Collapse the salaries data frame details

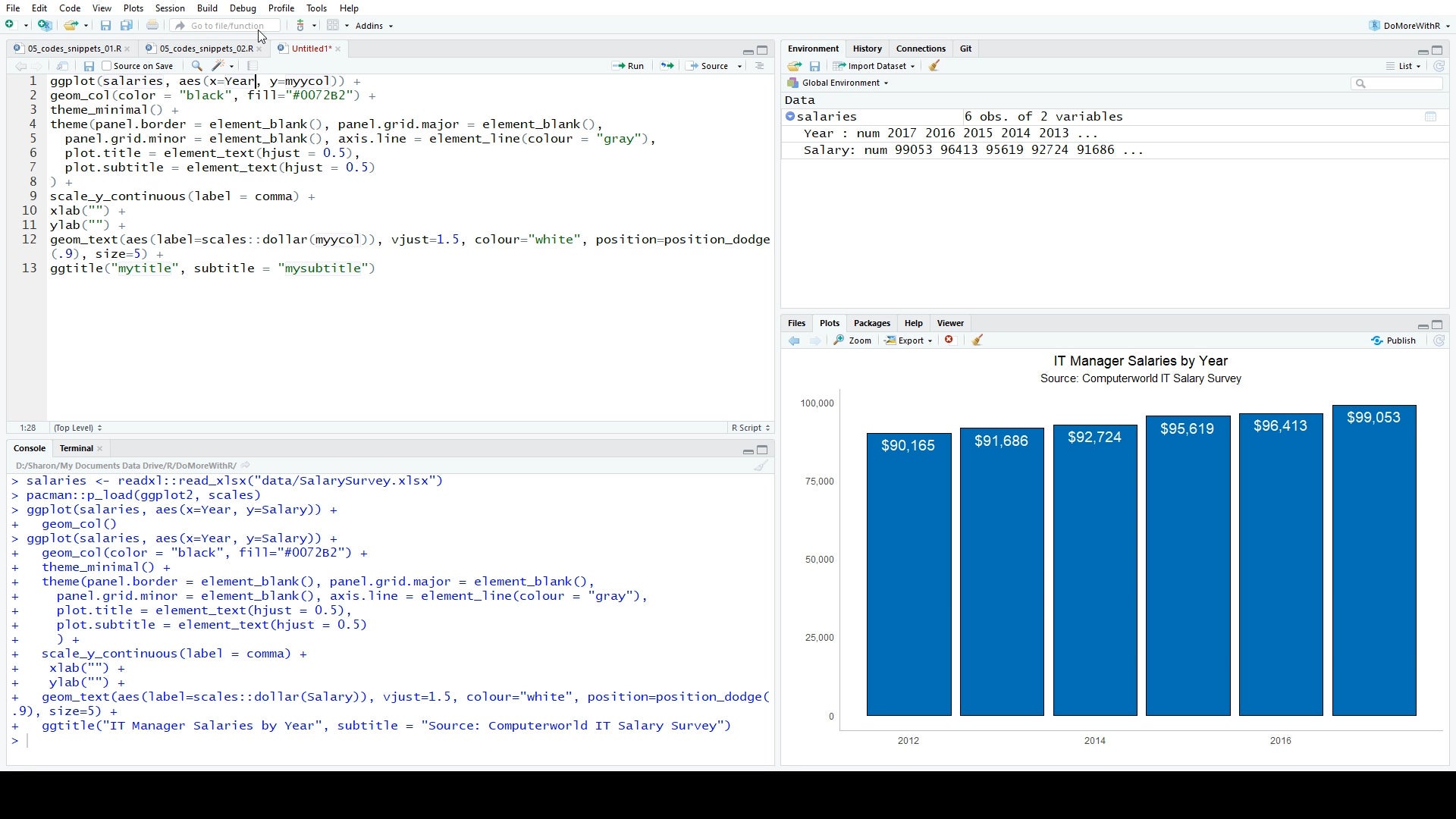pos(790,117)
